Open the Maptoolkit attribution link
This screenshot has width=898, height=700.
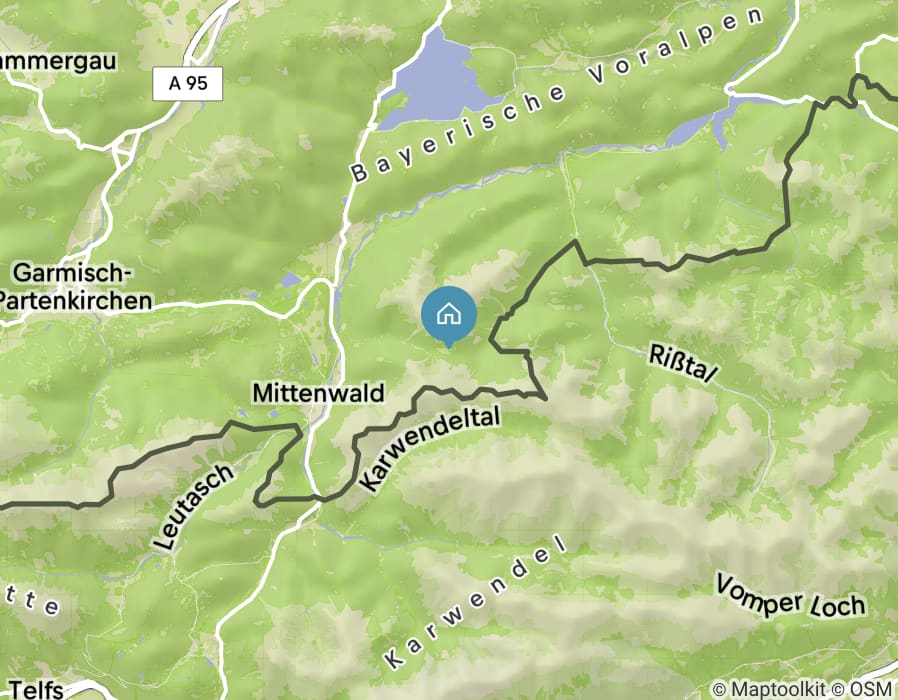[769, 688]
